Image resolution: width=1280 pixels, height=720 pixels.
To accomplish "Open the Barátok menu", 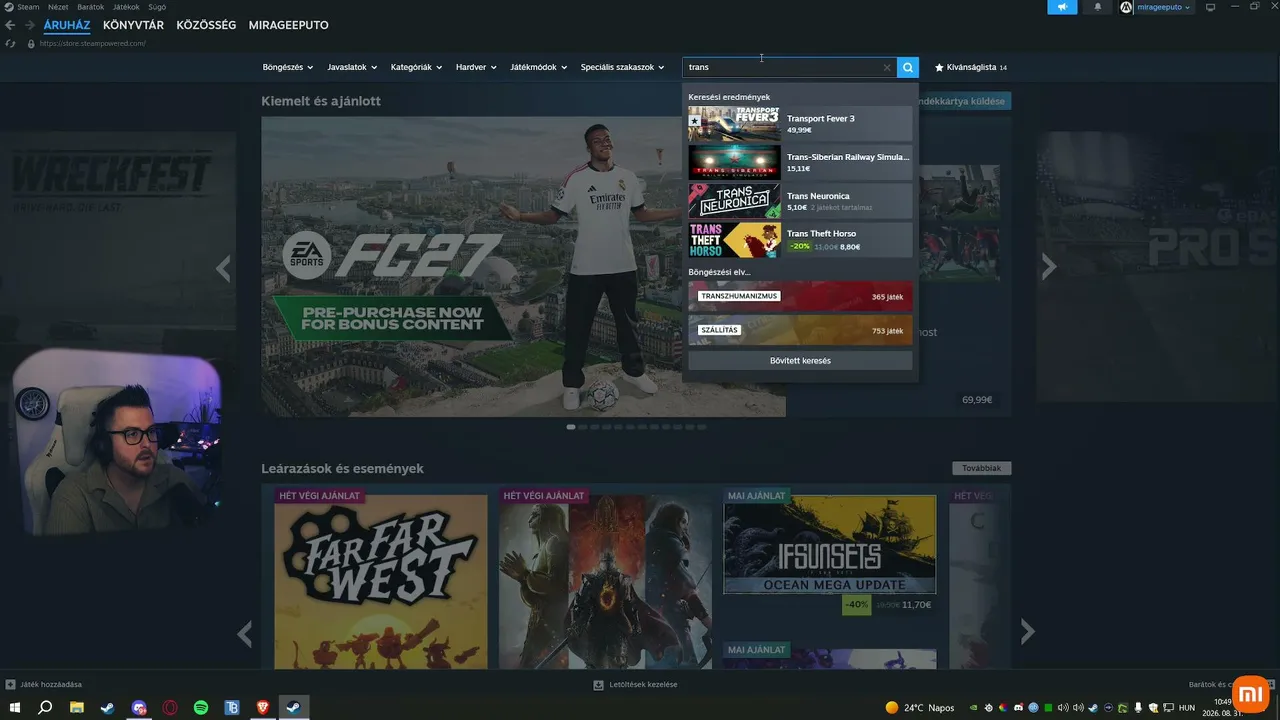I will click(91, 7).
